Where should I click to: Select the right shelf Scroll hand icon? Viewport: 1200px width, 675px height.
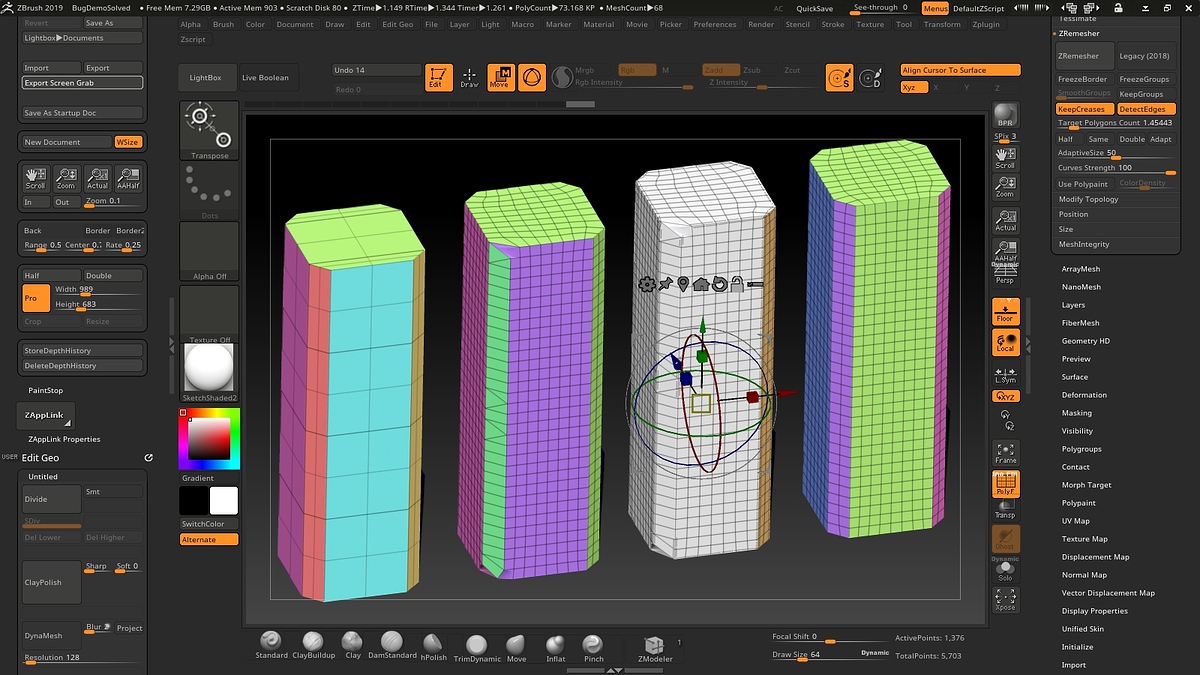click(x=1006, y=157)
